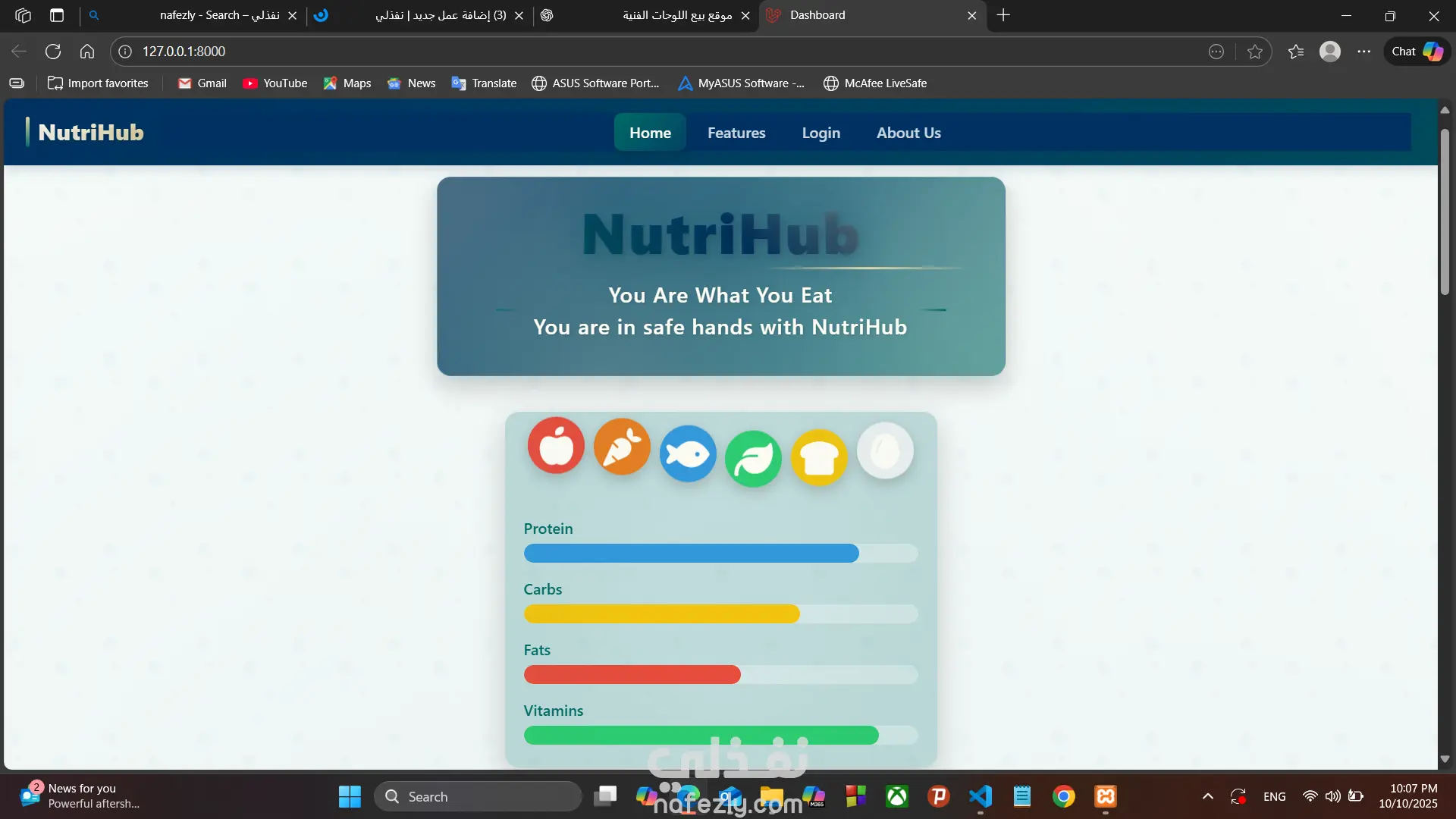
Task: Select the white egg food icon
Action: [x=885, y=450]
